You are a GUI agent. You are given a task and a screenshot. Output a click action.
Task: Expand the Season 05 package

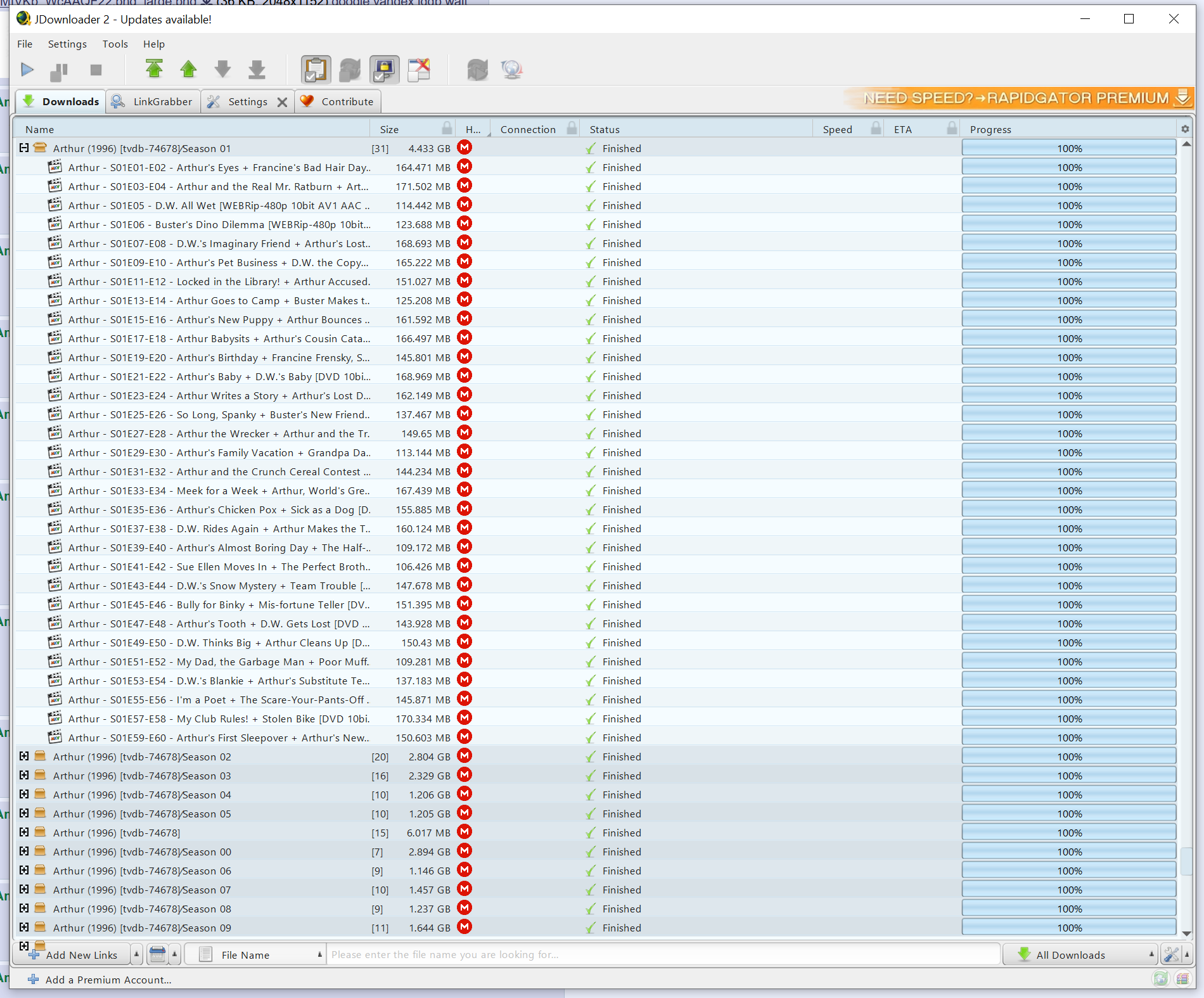click(x=24, y=813)
